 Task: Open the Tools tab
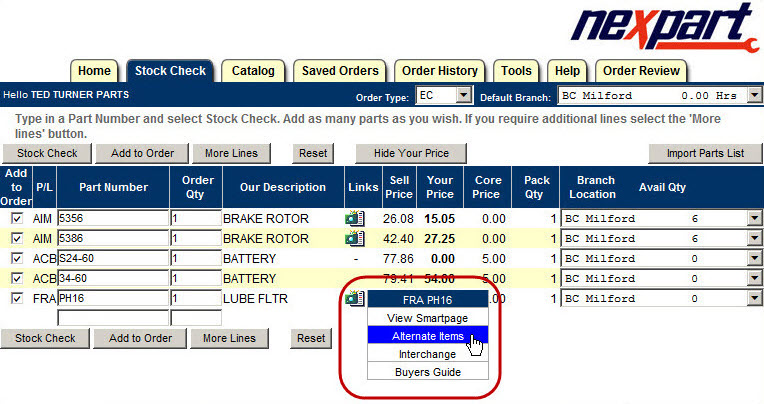tap(516, 71)
